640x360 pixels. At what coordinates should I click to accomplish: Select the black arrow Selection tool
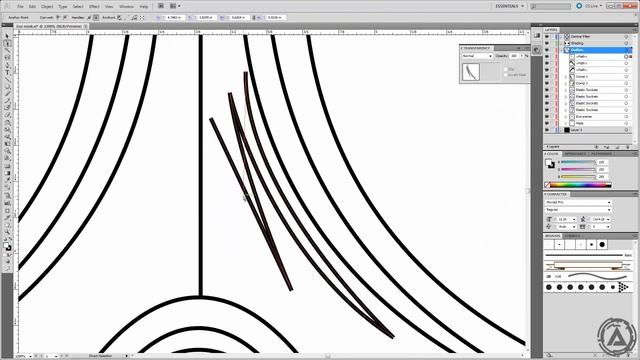tap(7, 36)
